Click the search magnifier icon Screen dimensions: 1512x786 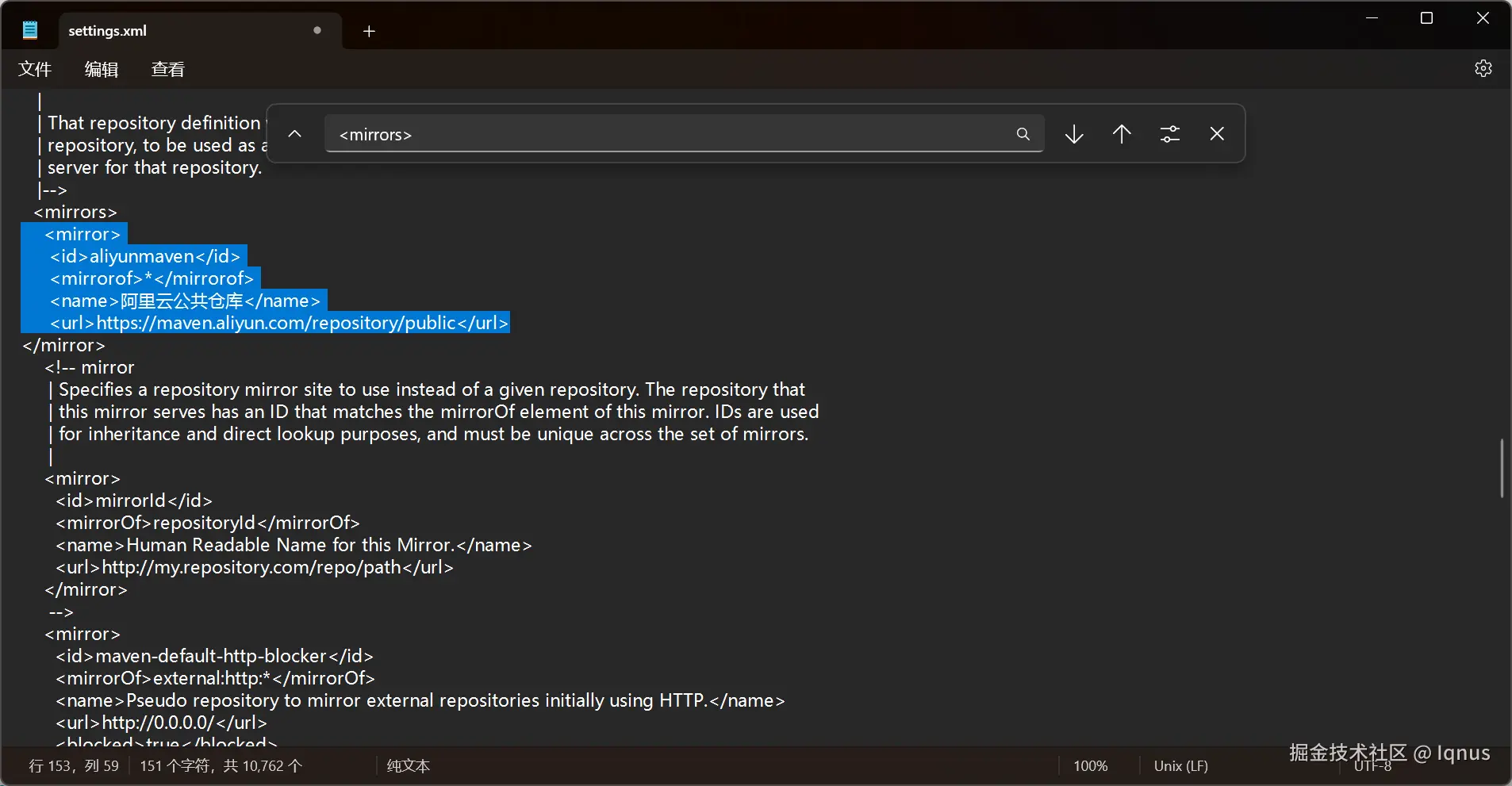pyautogui.click(x=1023, y=134)
